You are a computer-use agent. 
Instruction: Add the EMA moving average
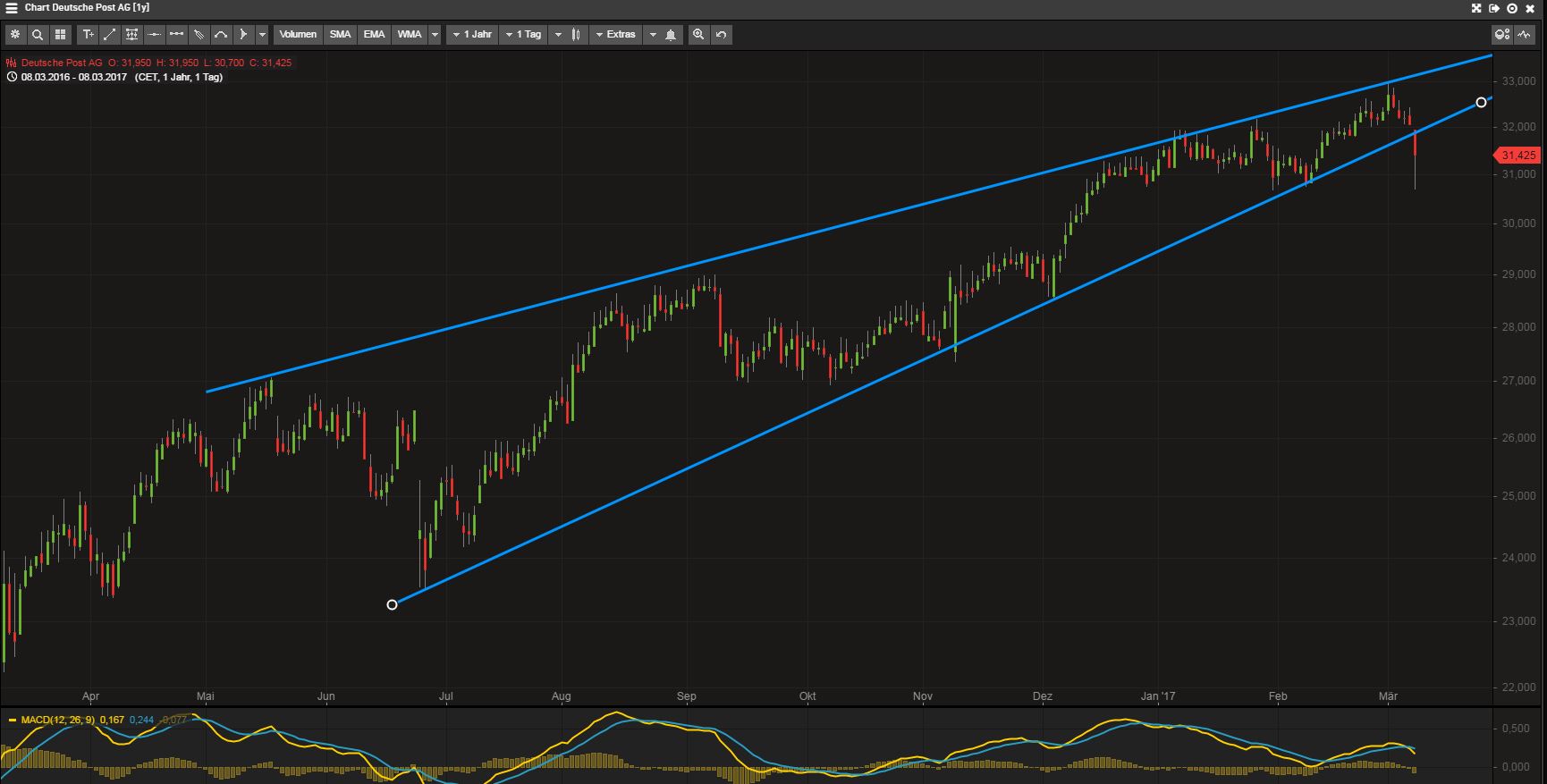374,35
